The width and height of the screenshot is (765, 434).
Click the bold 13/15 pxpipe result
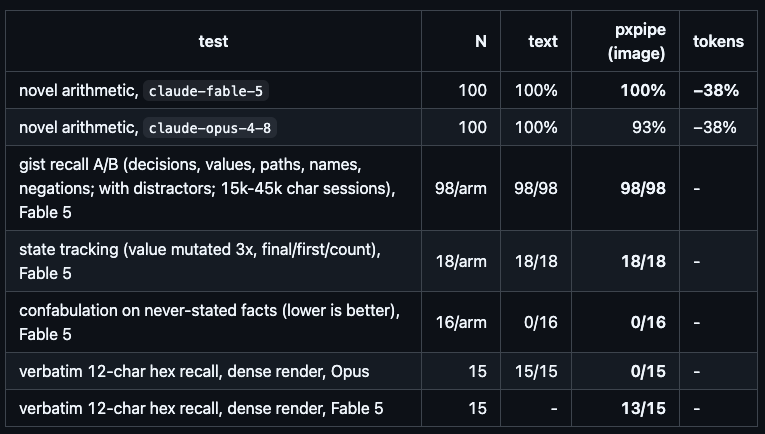click(643, 408)
